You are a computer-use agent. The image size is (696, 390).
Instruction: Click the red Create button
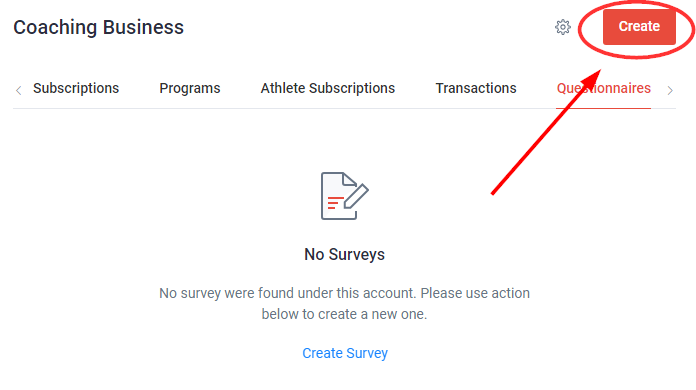639,27
